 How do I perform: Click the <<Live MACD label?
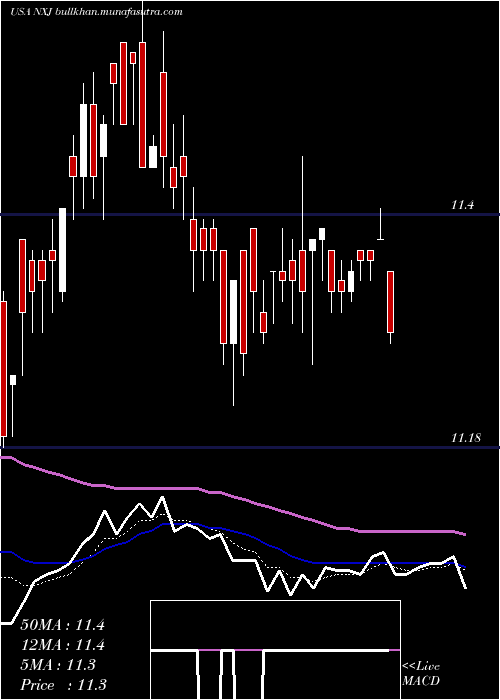click(421, 673)
